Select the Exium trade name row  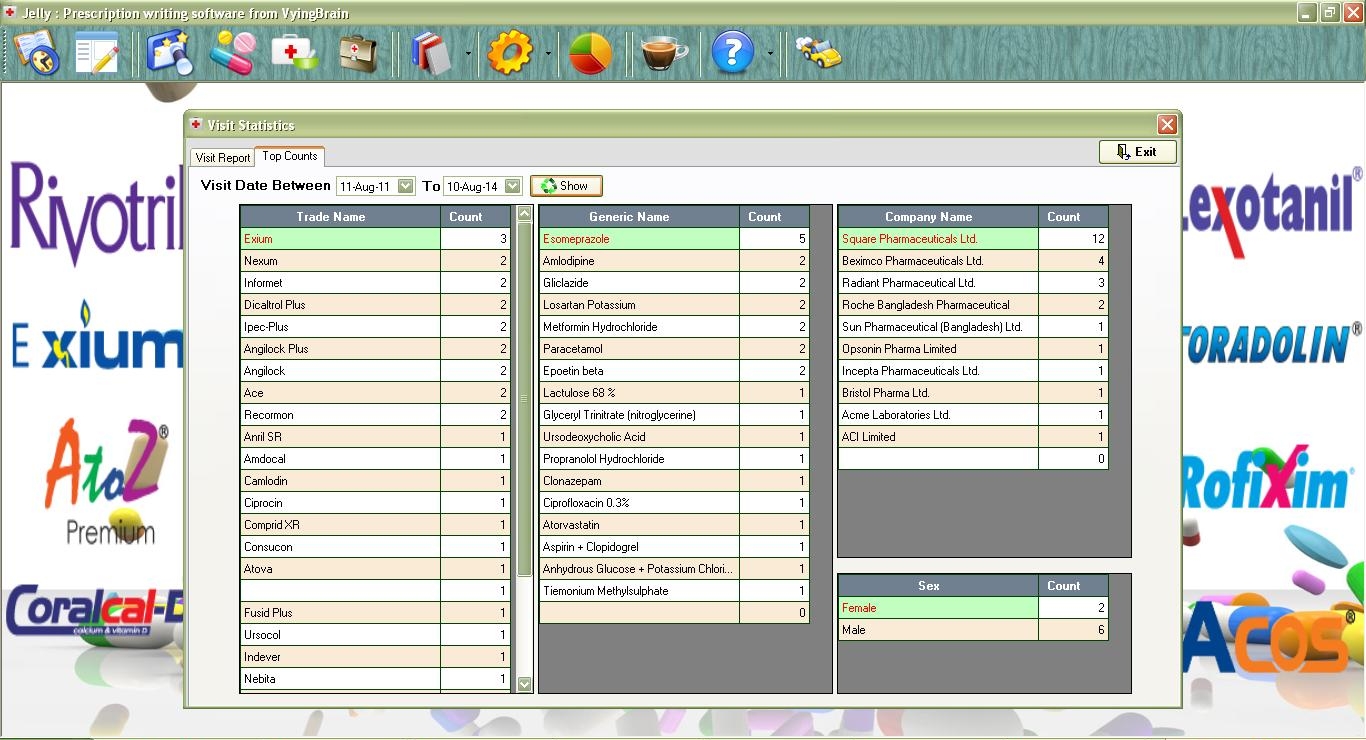(x=375, y=239)
